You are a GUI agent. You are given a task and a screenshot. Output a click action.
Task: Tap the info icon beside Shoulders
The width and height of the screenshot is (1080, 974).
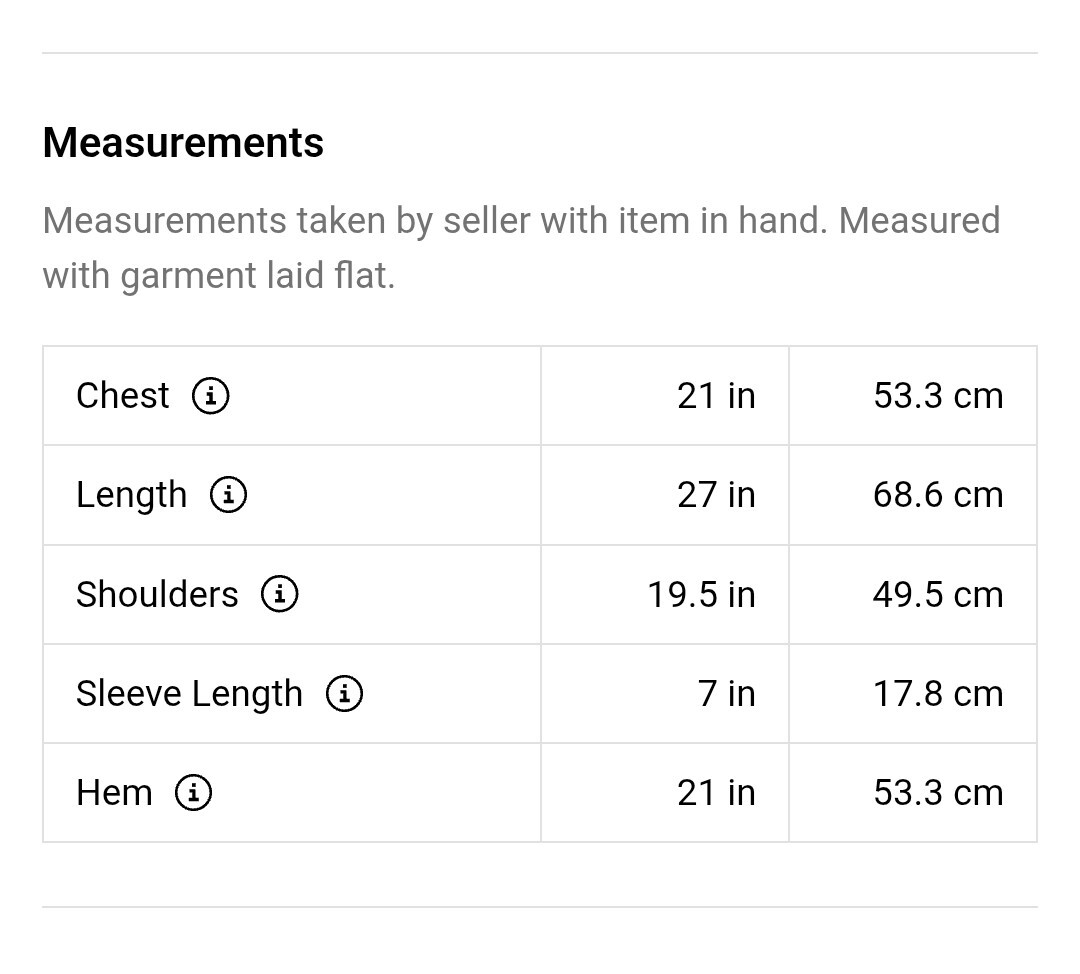point(280,594)
